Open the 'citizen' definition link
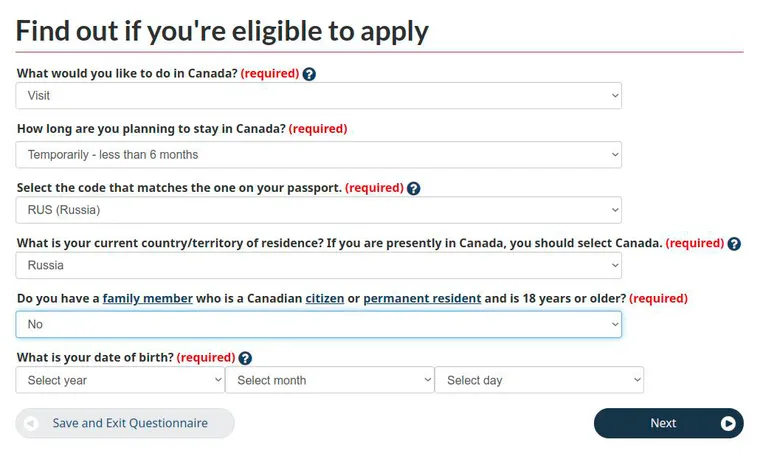 point(325,299)
